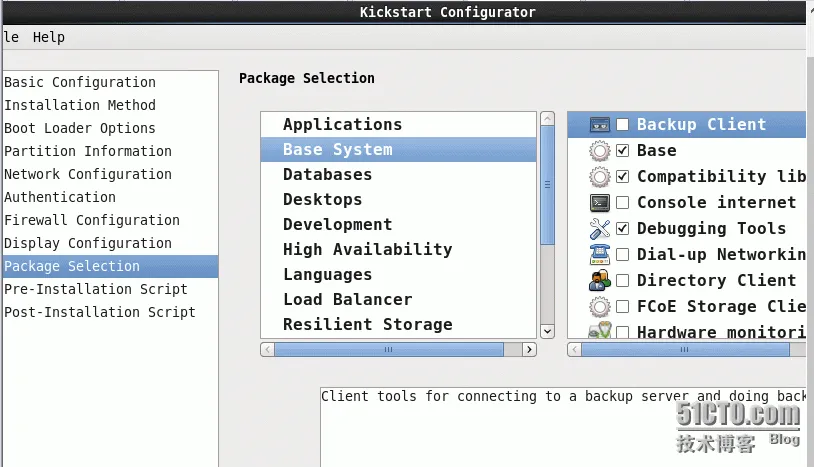Select the Base System category
Viewport: 814px width, 467px height.
[398, 149]
